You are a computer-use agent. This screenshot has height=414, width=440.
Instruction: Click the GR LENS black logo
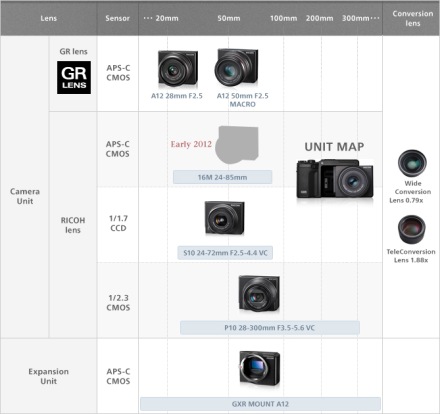click(74, 77)
